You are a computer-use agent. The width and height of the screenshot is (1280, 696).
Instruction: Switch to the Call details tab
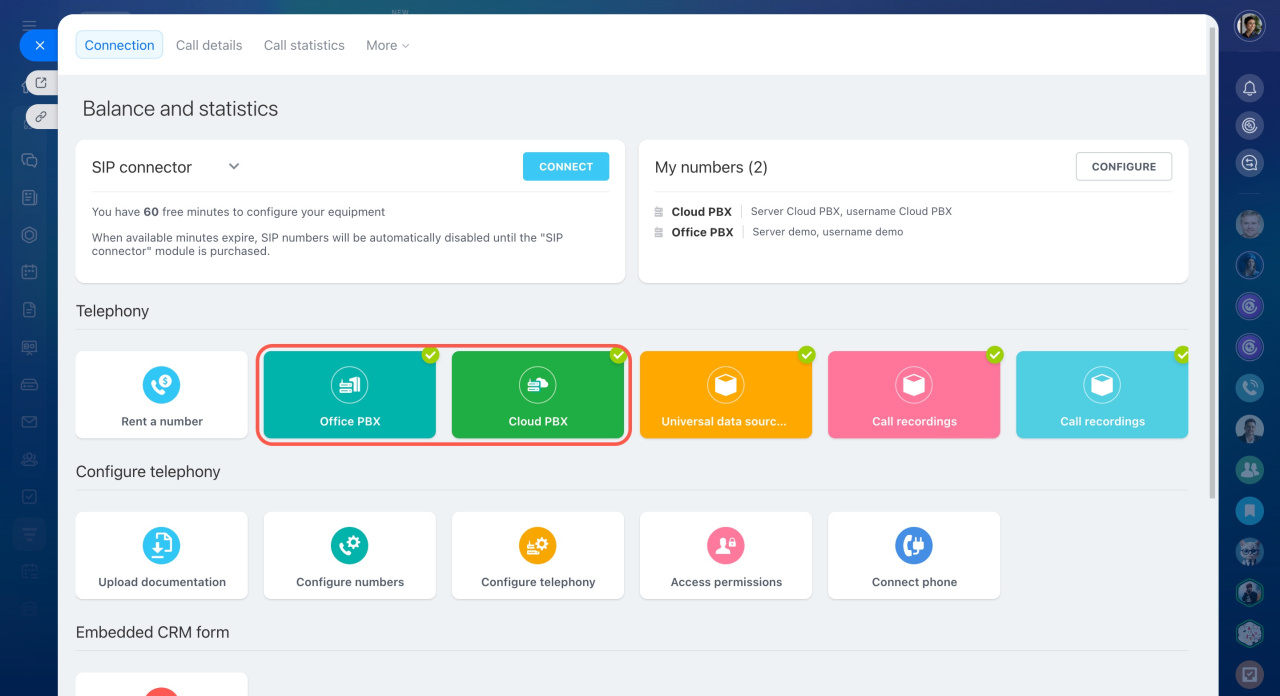209,45
